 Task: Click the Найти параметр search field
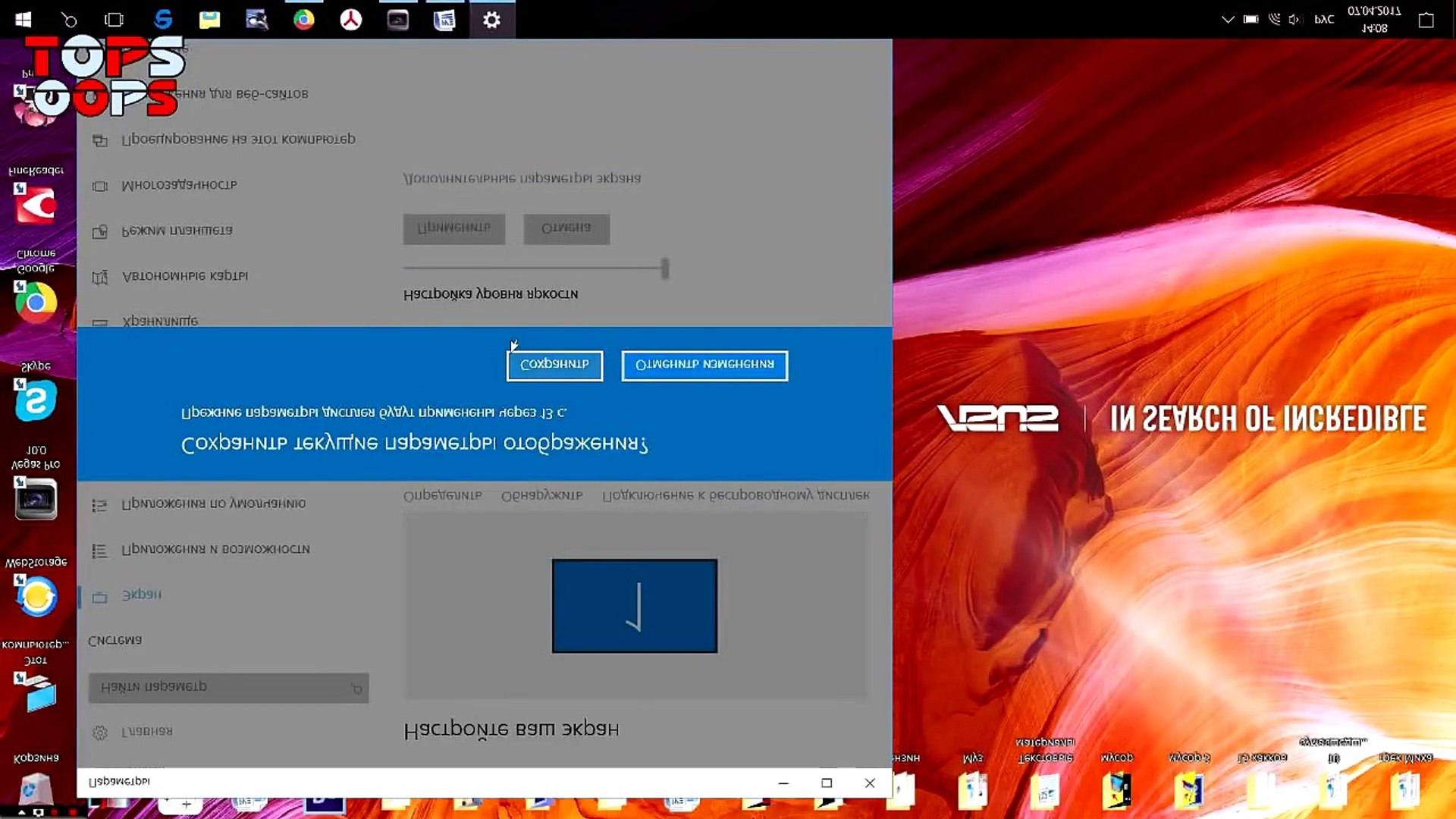[228, 687]
